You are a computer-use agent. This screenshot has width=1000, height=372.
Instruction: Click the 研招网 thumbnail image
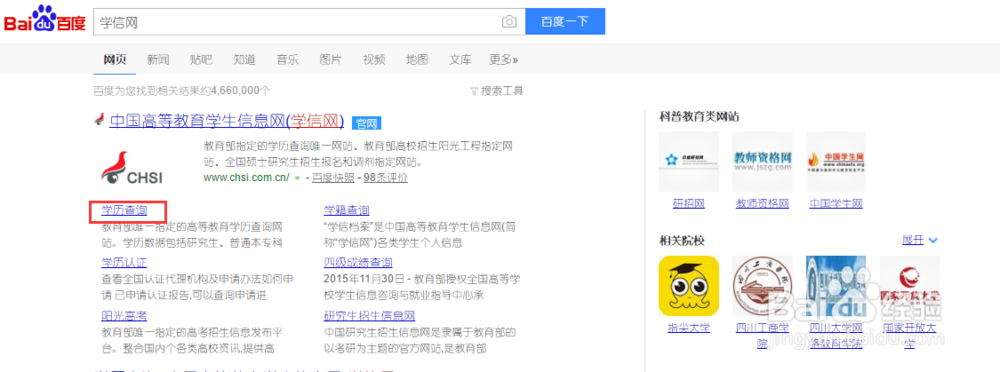coord(689,161)
